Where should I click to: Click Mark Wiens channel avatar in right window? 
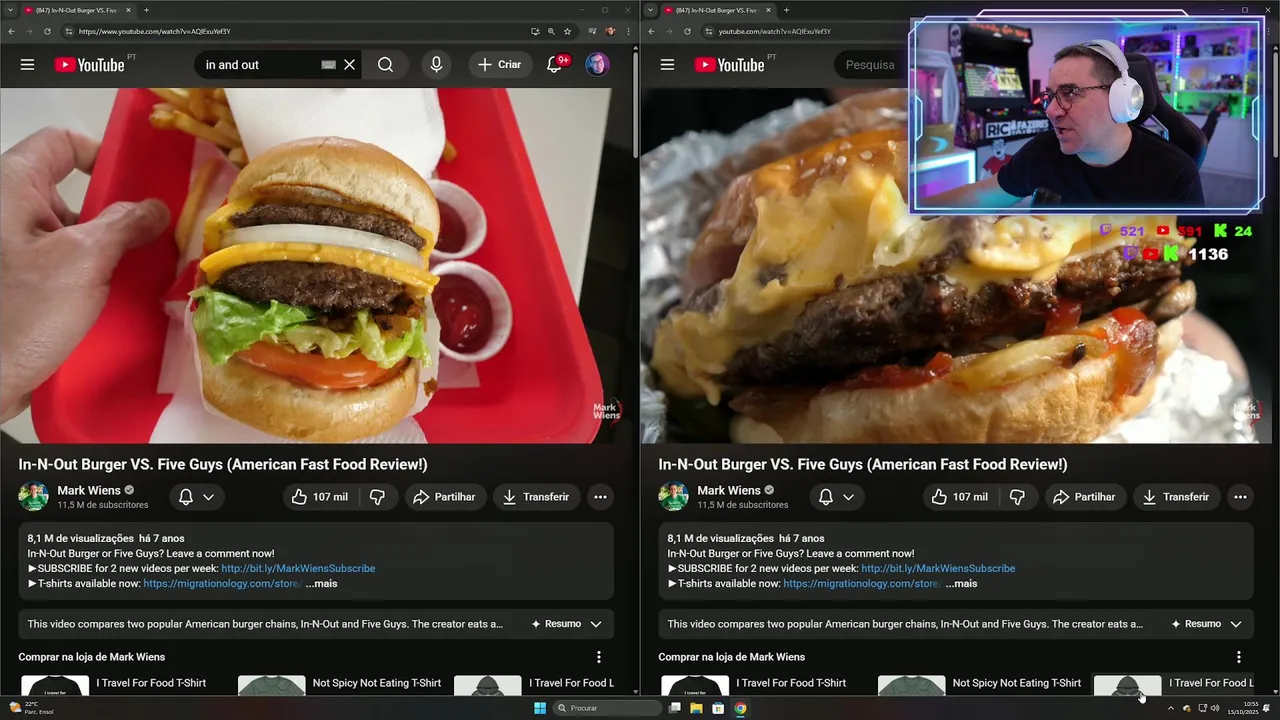point(673,497)
